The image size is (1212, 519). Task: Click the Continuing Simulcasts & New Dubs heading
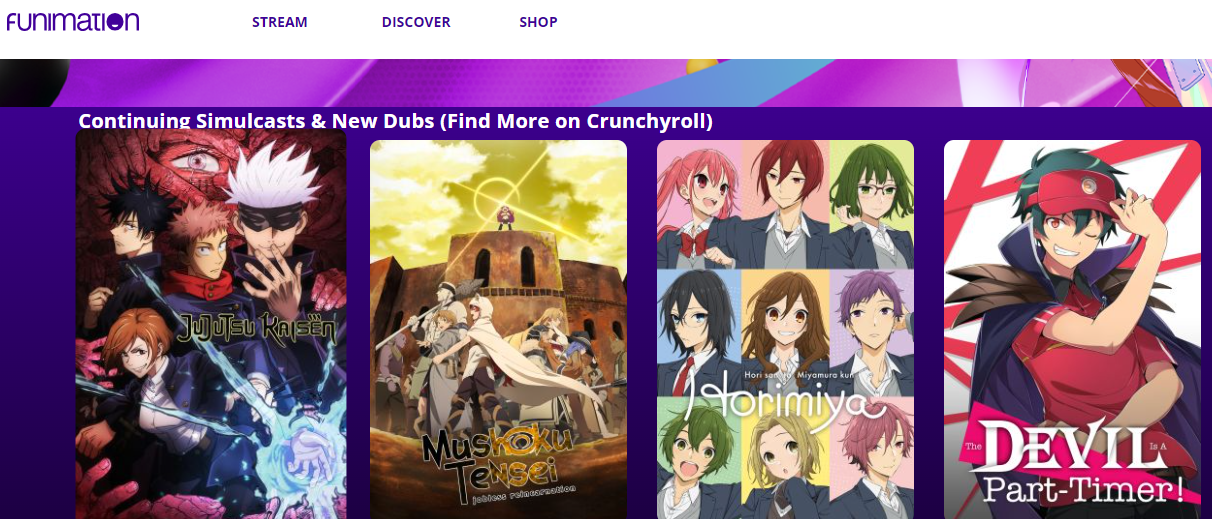pos(396,121)
